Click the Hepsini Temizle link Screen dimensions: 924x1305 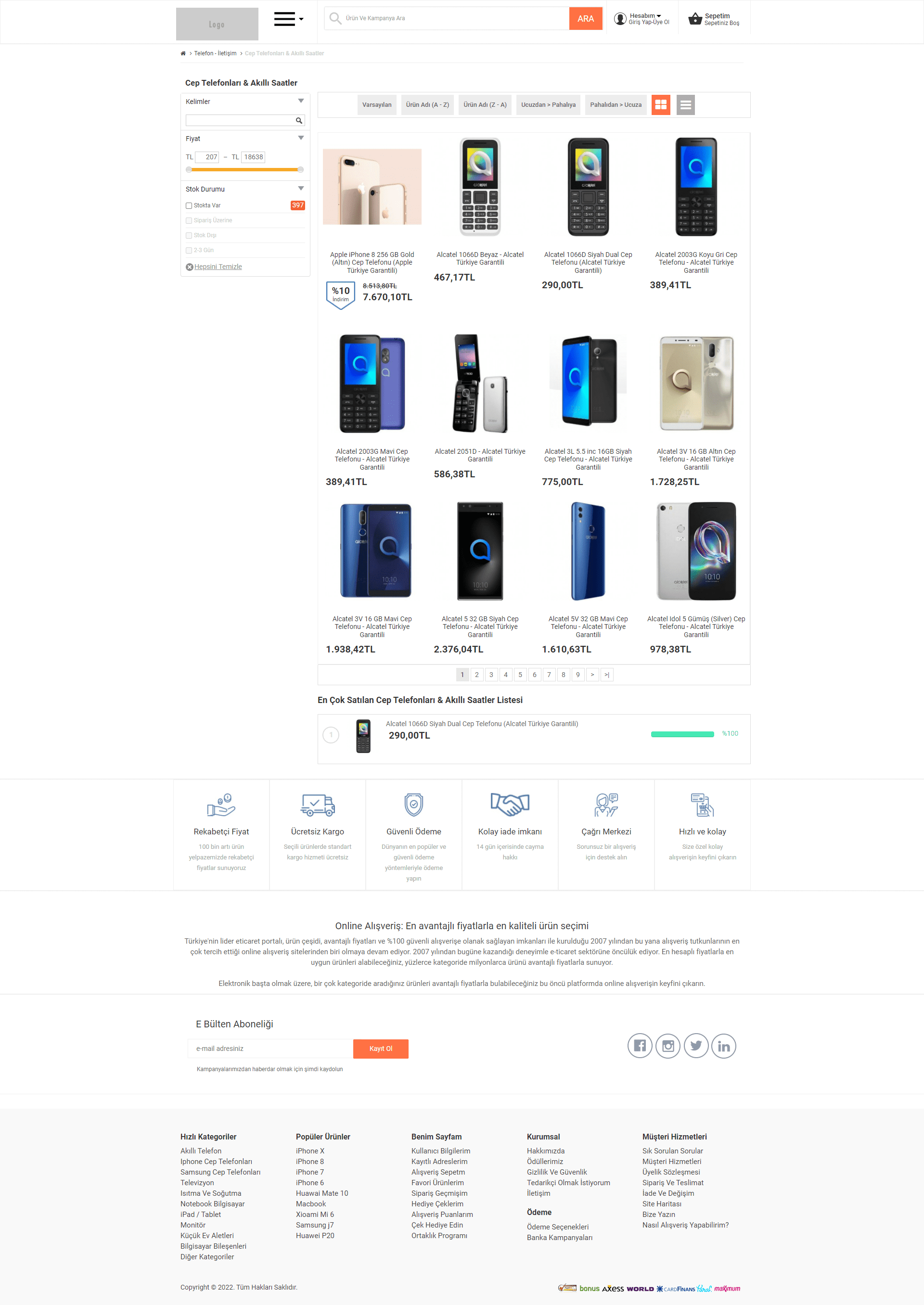point(218,267)
